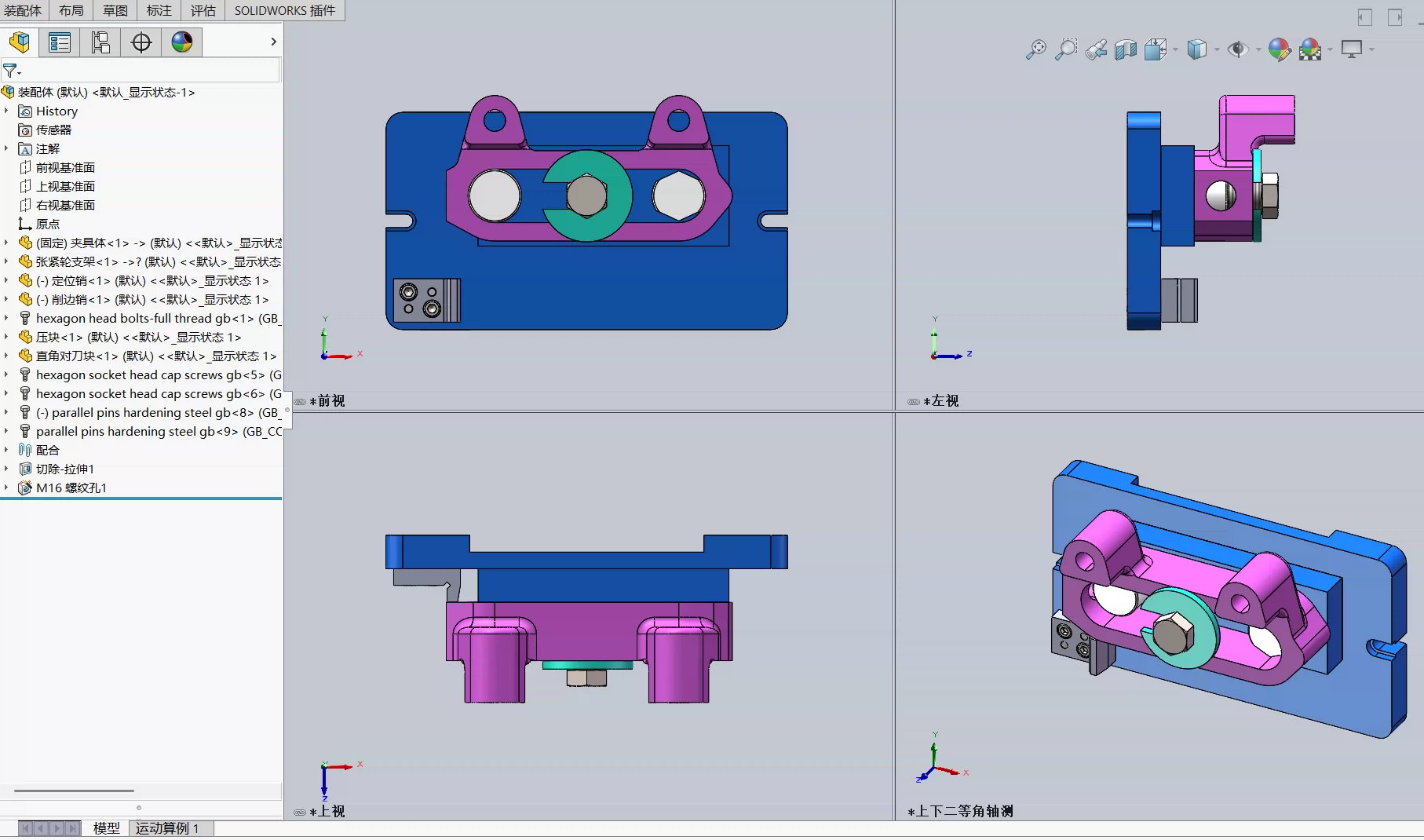
Task: Switch to the 草图 ribbon tab
Action: pyautogui.click(x=115, y=10)
